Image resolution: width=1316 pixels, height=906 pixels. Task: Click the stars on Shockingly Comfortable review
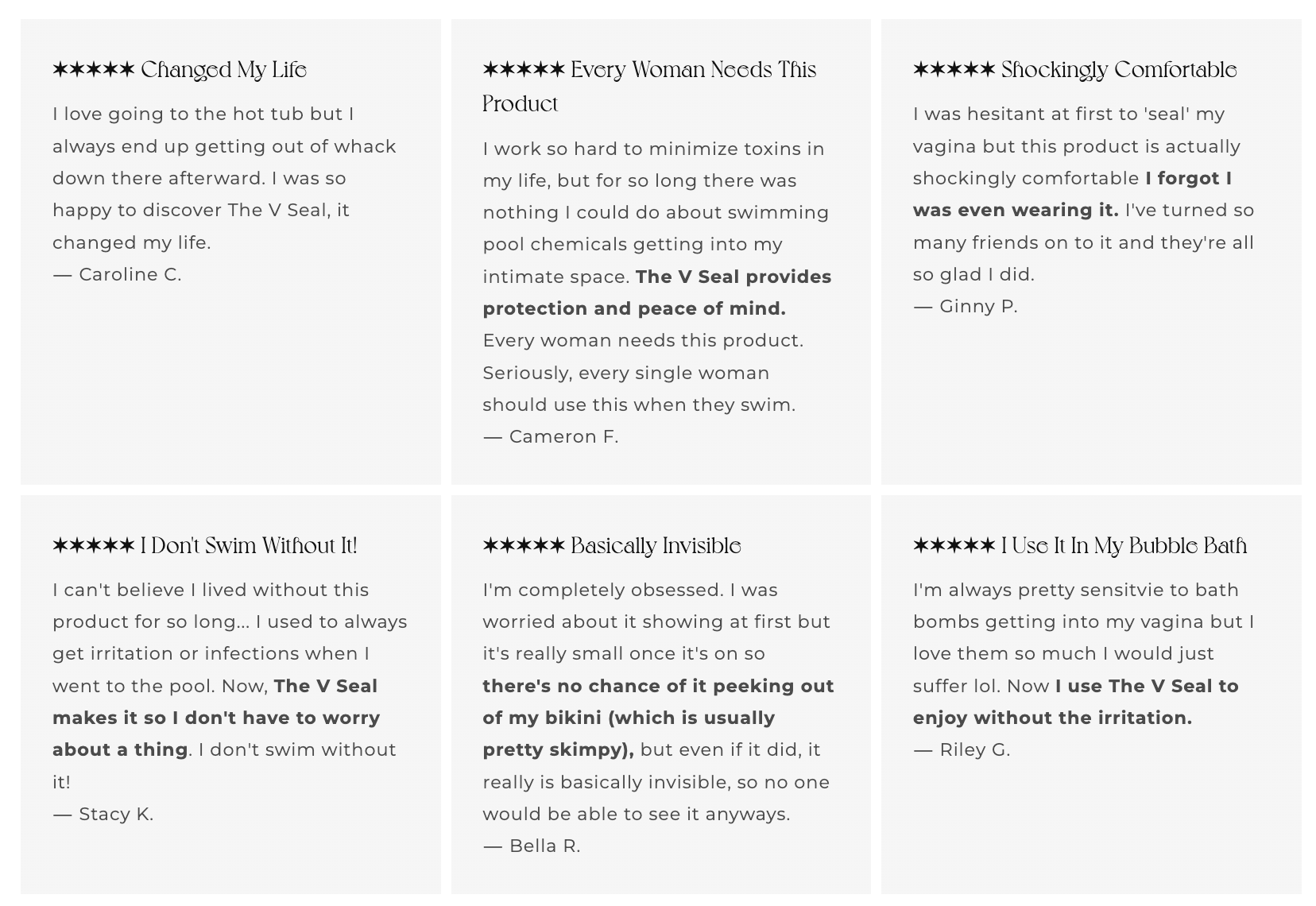[x=953, y=70]
